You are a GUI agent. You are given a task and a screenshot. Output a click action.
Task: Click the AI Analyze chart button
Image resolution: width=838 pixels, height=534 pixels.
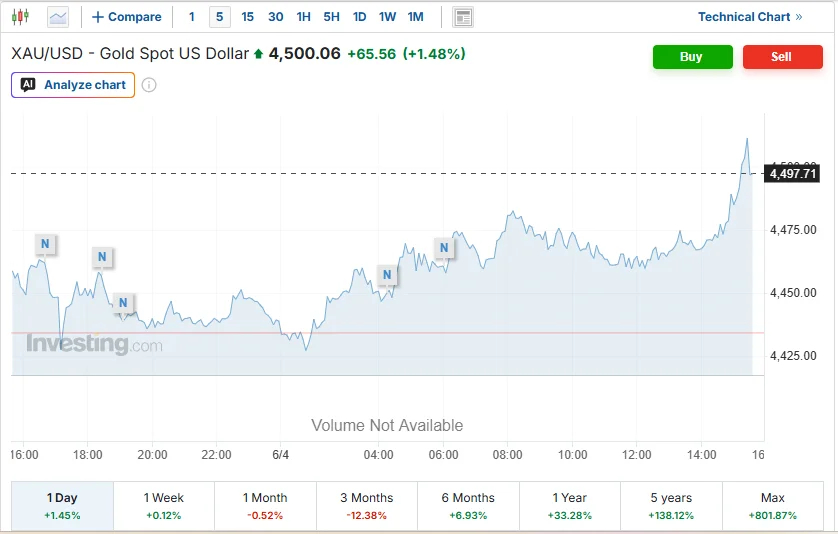tap(73, 85)
